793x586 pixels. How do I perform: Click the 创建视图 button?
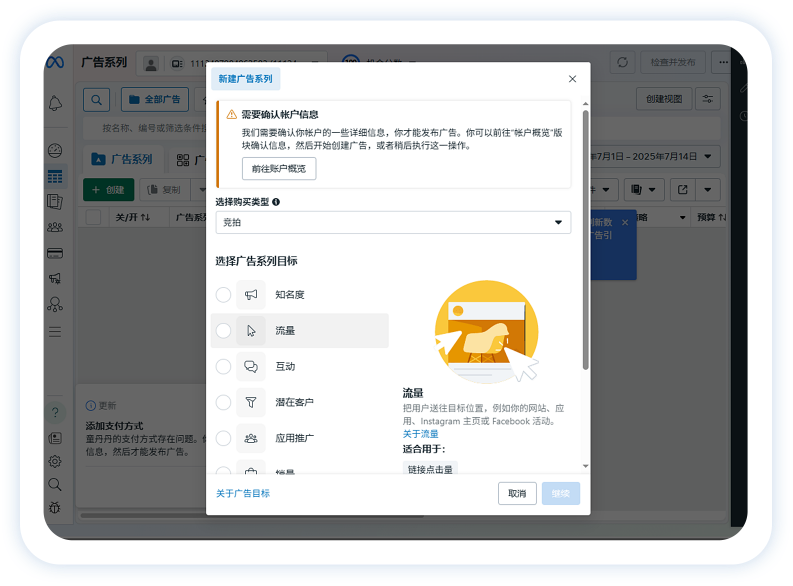(664, 99)
